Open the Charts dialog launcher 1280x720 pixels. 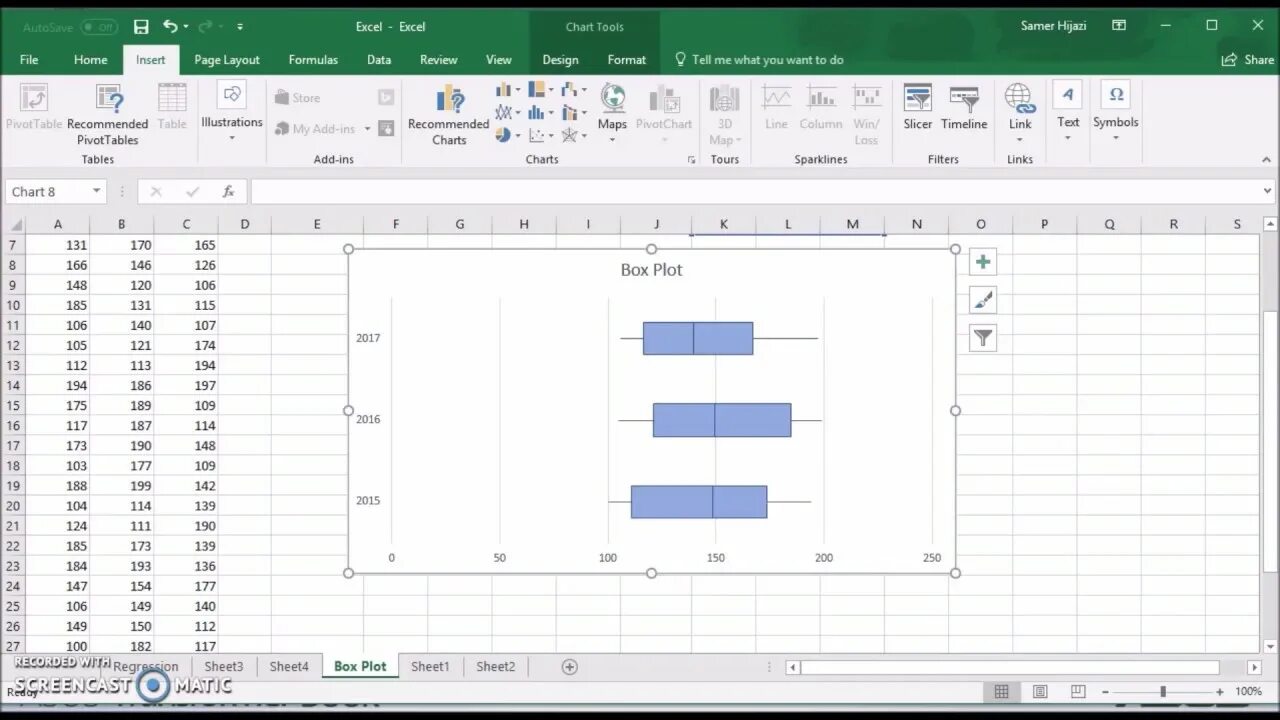pos(691,160)
